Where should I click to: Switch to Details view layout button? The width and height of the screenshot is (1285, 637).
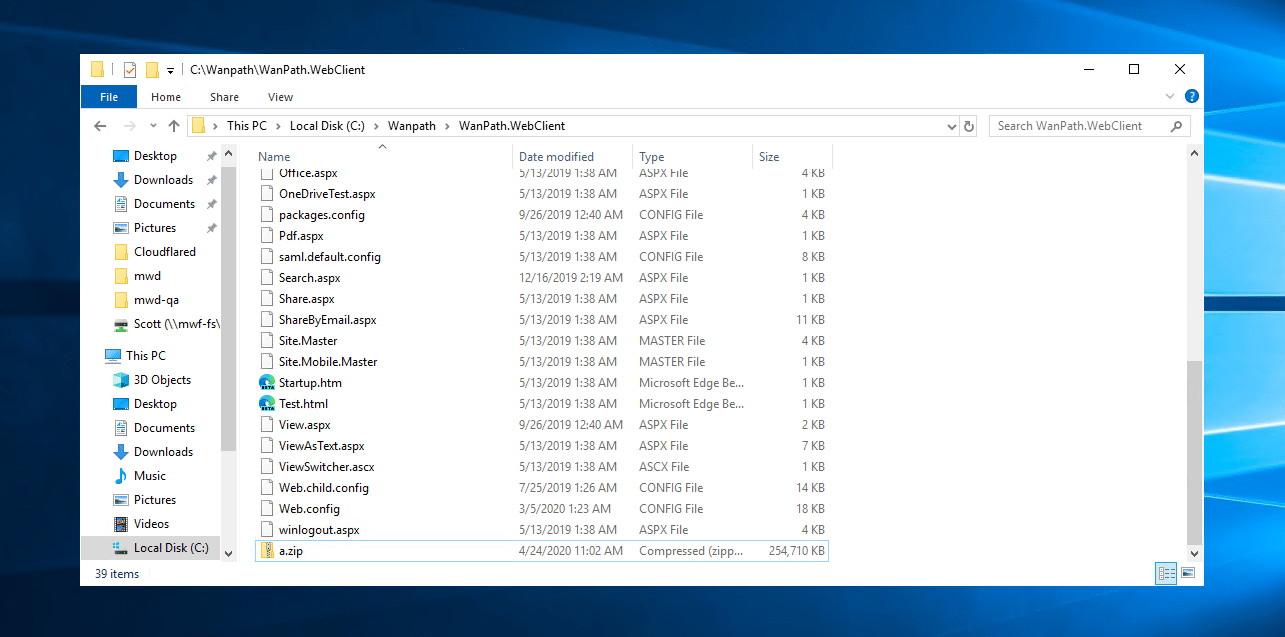[1166, 573]
